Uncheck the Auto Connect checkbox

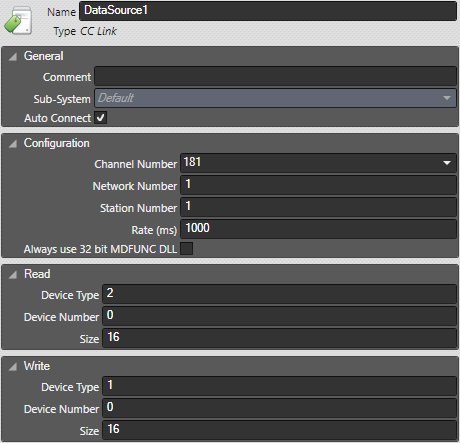100,118
